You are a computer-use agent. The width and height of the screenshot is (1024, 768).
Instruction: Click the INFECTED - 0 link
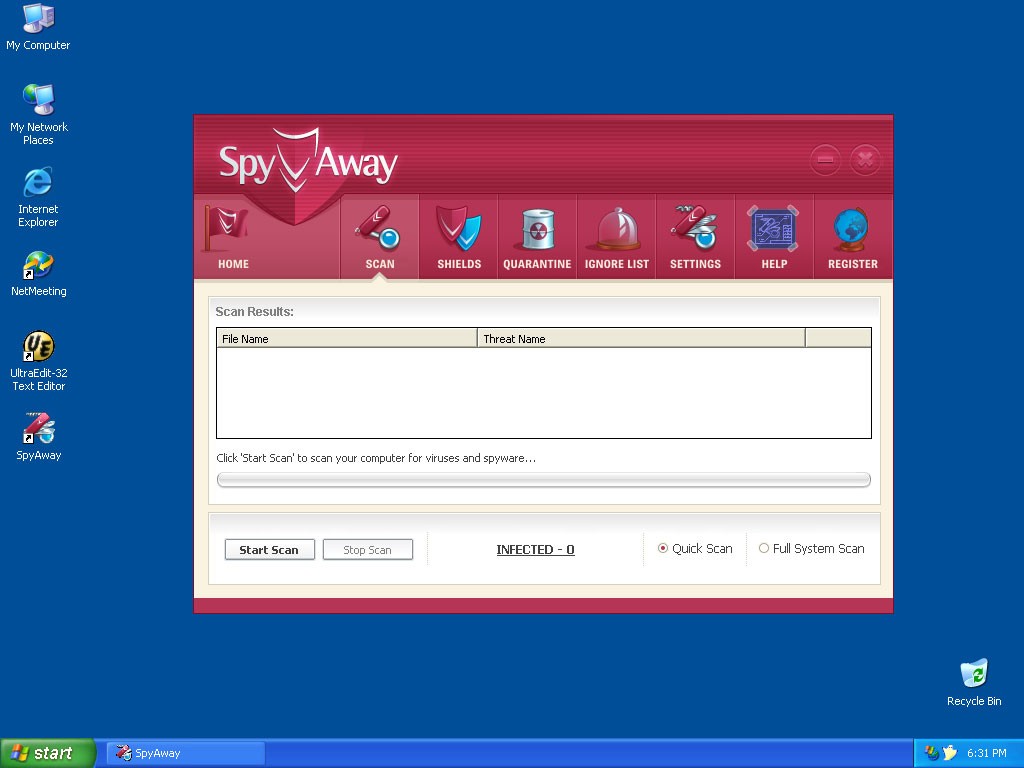pos(535,550)
